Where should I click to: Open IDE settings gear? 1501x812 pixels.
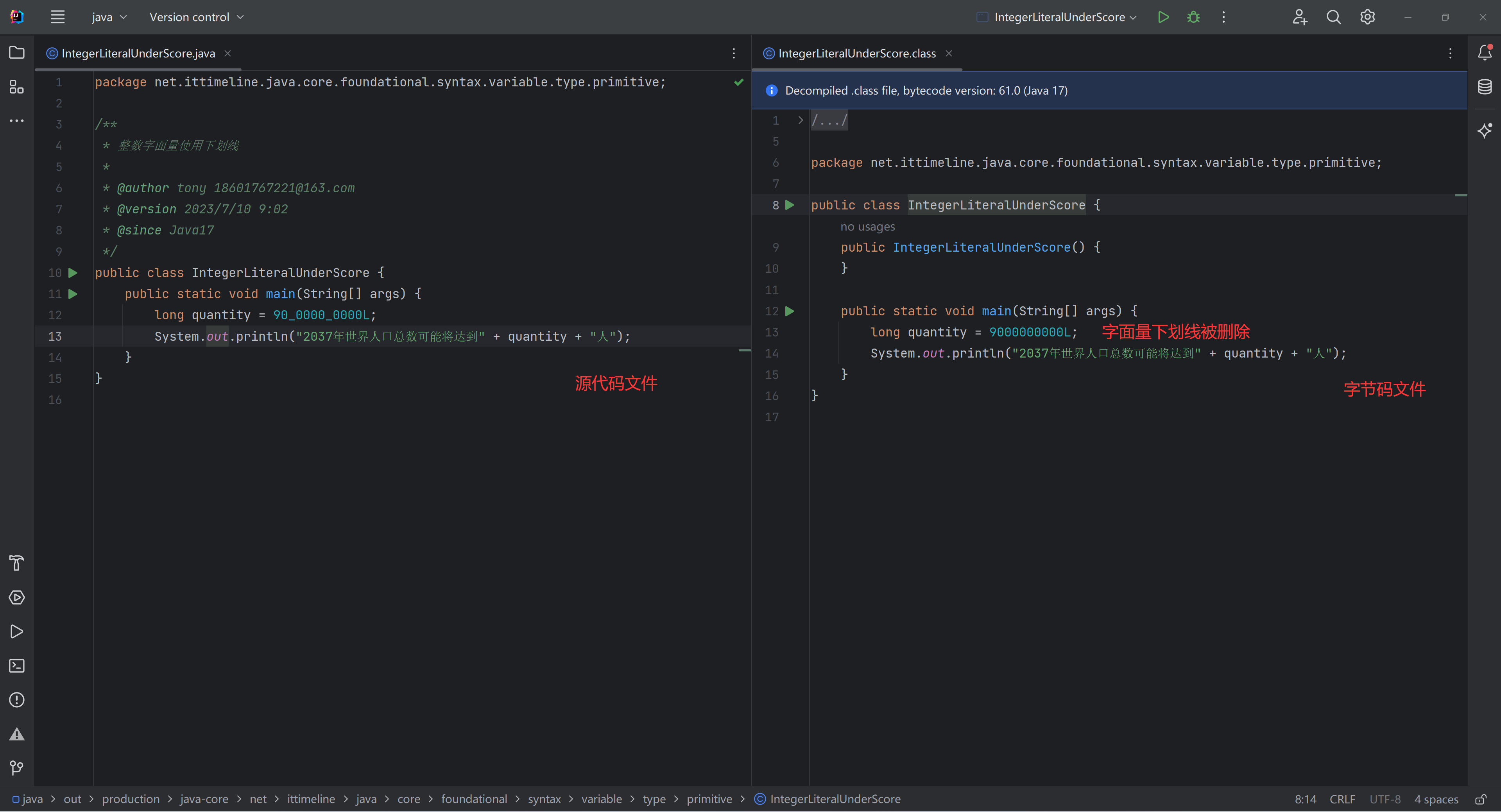(1368, 17)
